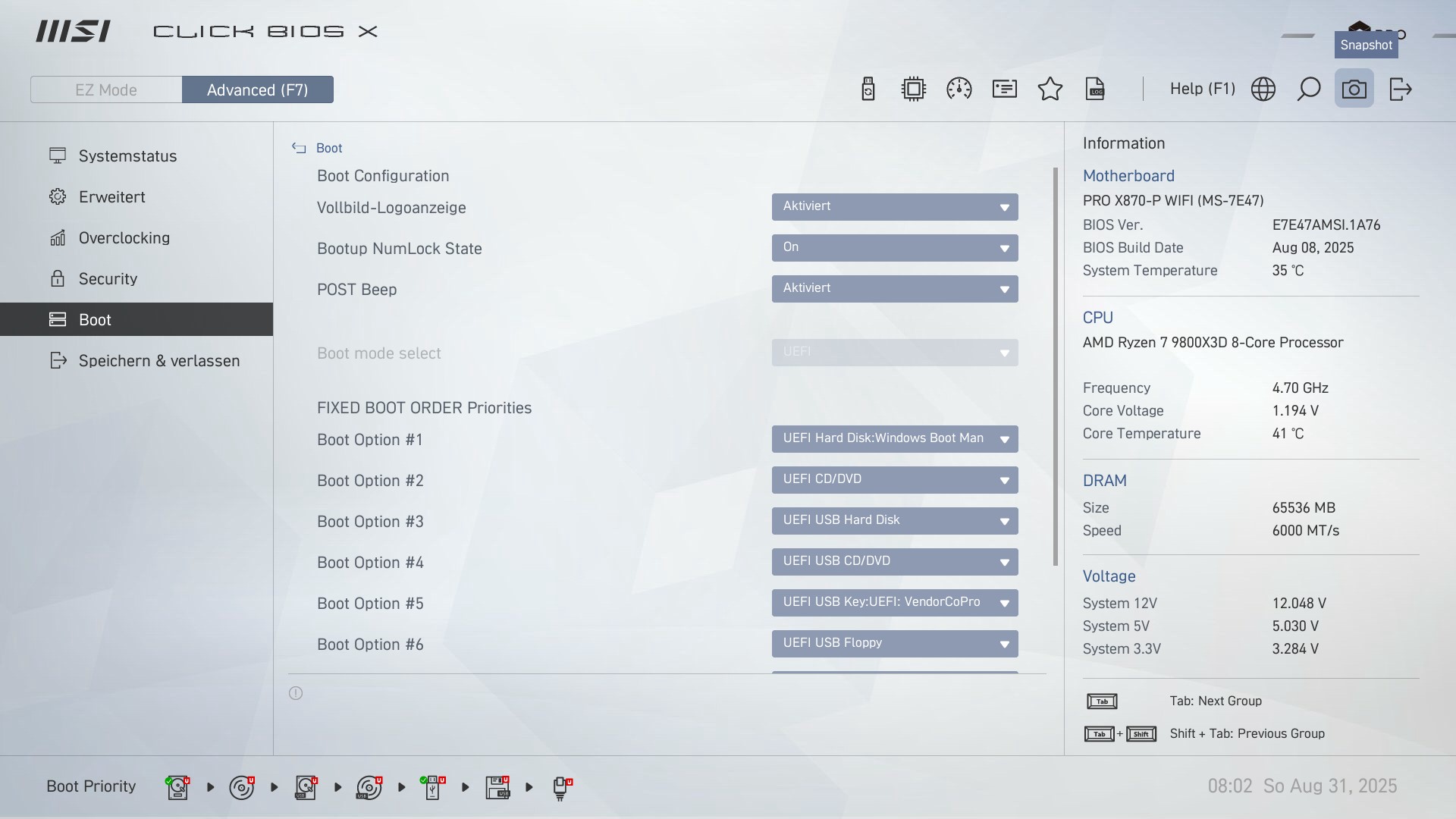This screenshot has width=1456, height=819.
Task: Toggle Vollbild-Logoanzeige setting
Action: (x=895, y=207)
